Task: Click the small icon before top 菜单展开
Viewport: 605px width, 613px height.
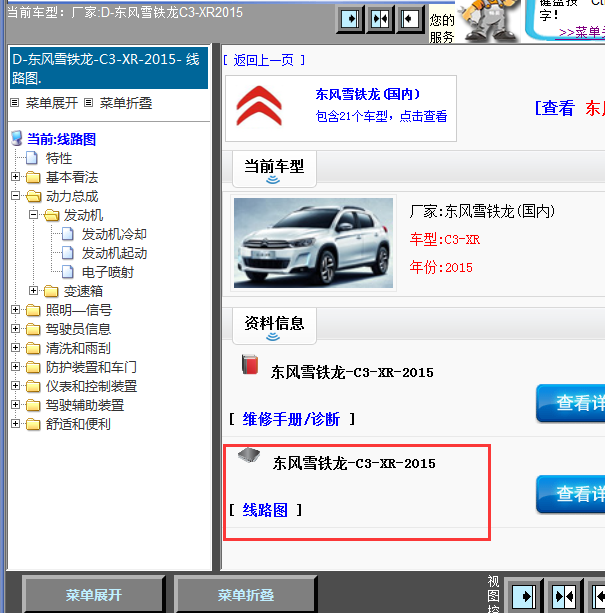Action: click(15, 103)
